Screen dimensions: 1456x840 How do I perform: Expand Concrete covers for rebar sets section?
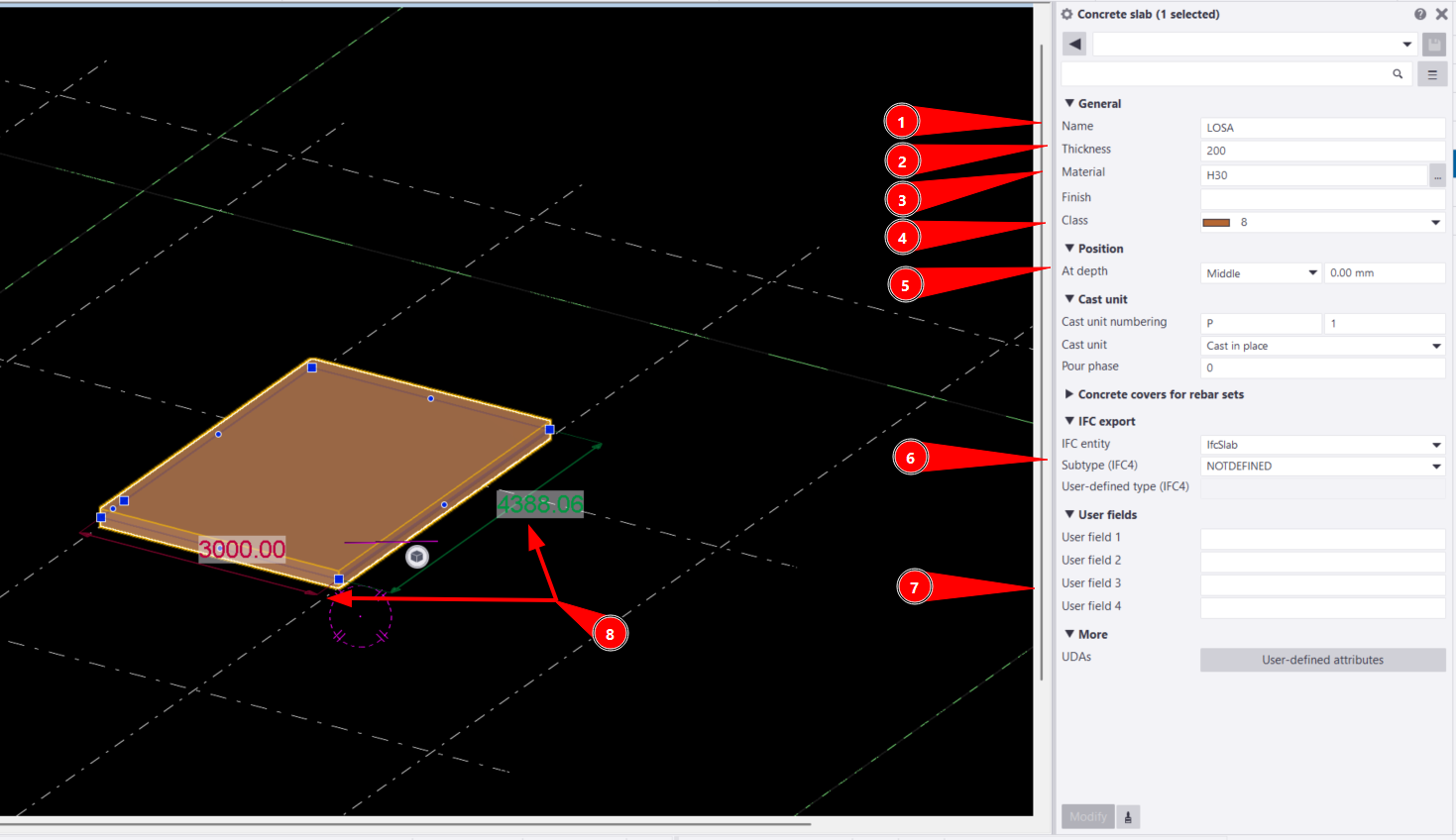(1069, 394)
